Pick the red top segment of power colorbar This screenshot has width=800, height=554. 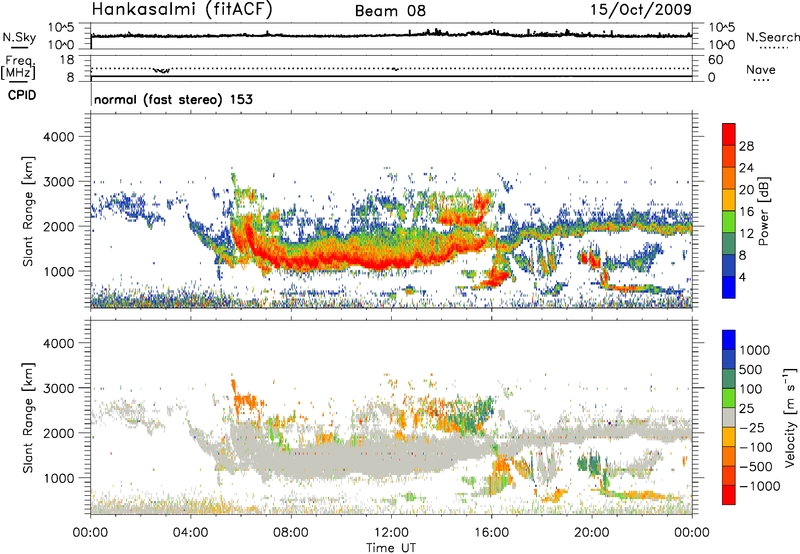pos(729,135)
